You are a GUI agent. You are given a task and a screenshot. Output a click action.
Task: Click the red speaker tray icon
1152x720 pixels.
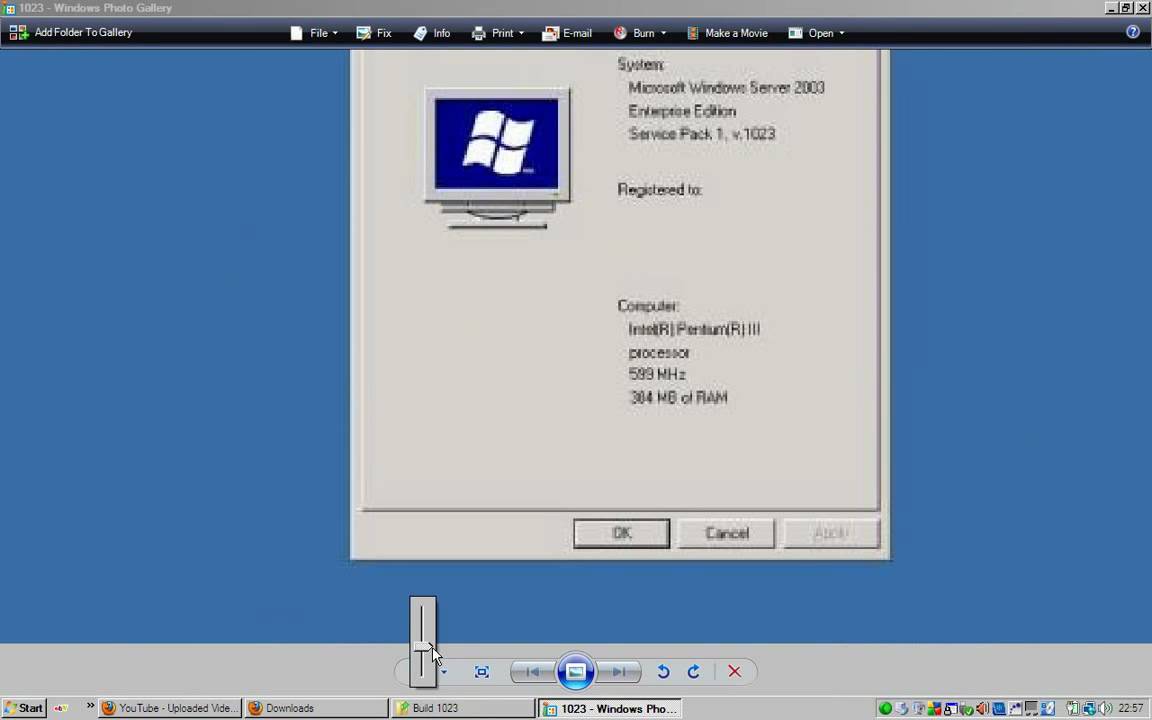982,708
